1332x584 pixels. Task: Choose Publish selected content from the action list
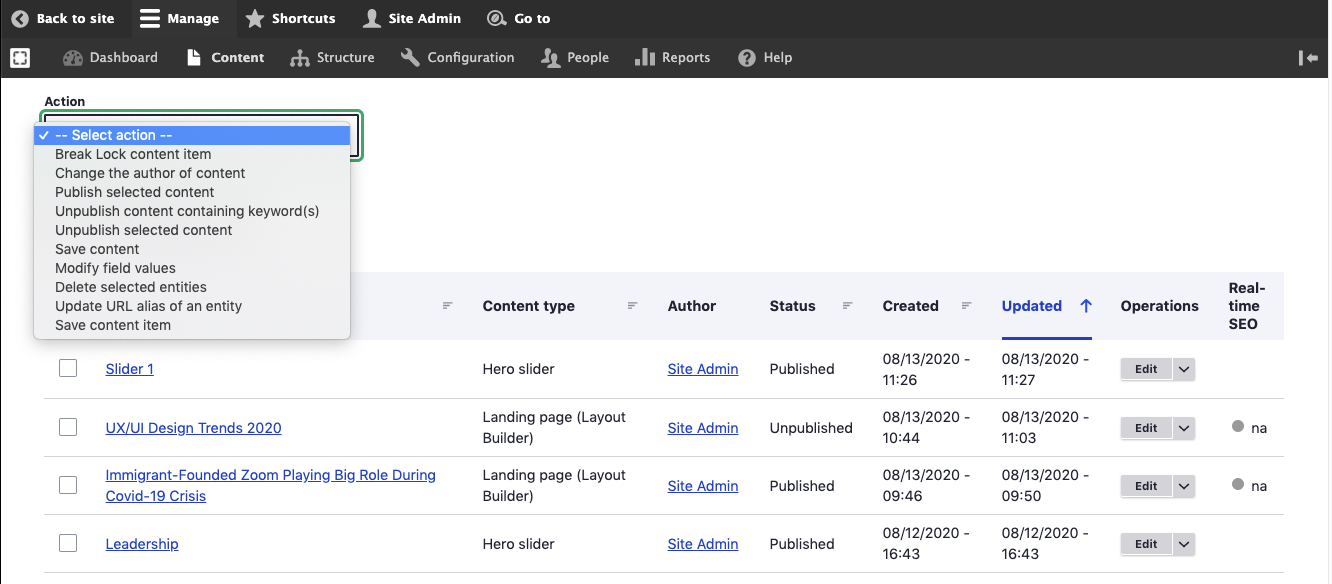tap(135, 192)
